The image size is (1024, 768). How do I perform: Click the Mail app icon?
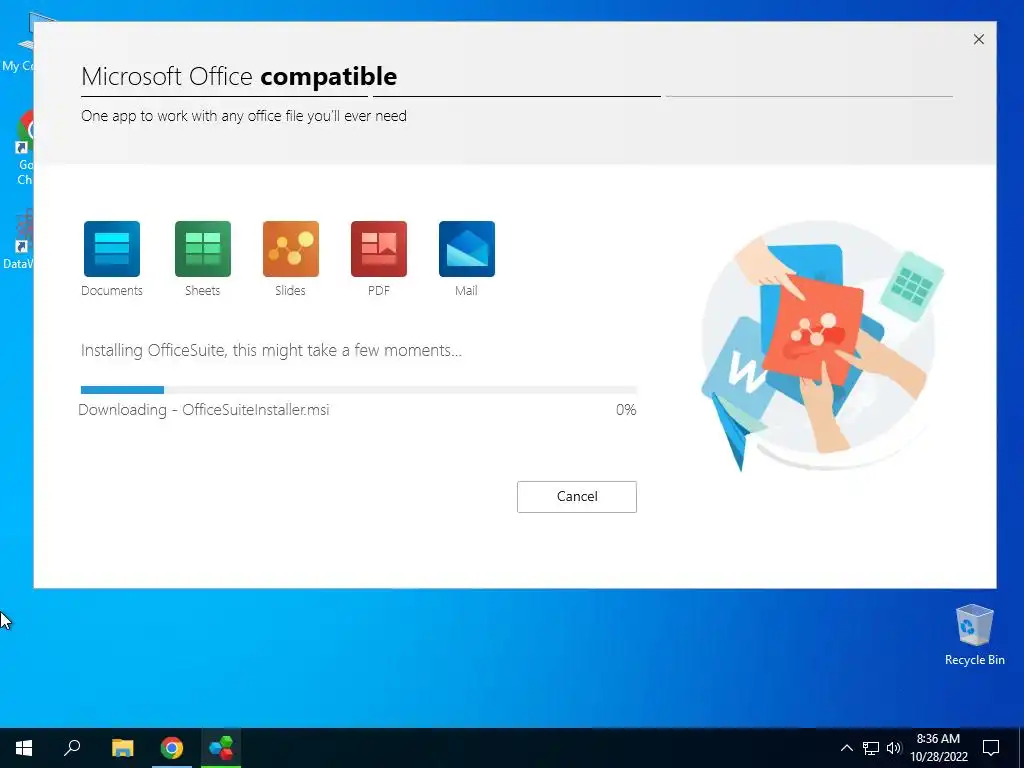[467, 249]
